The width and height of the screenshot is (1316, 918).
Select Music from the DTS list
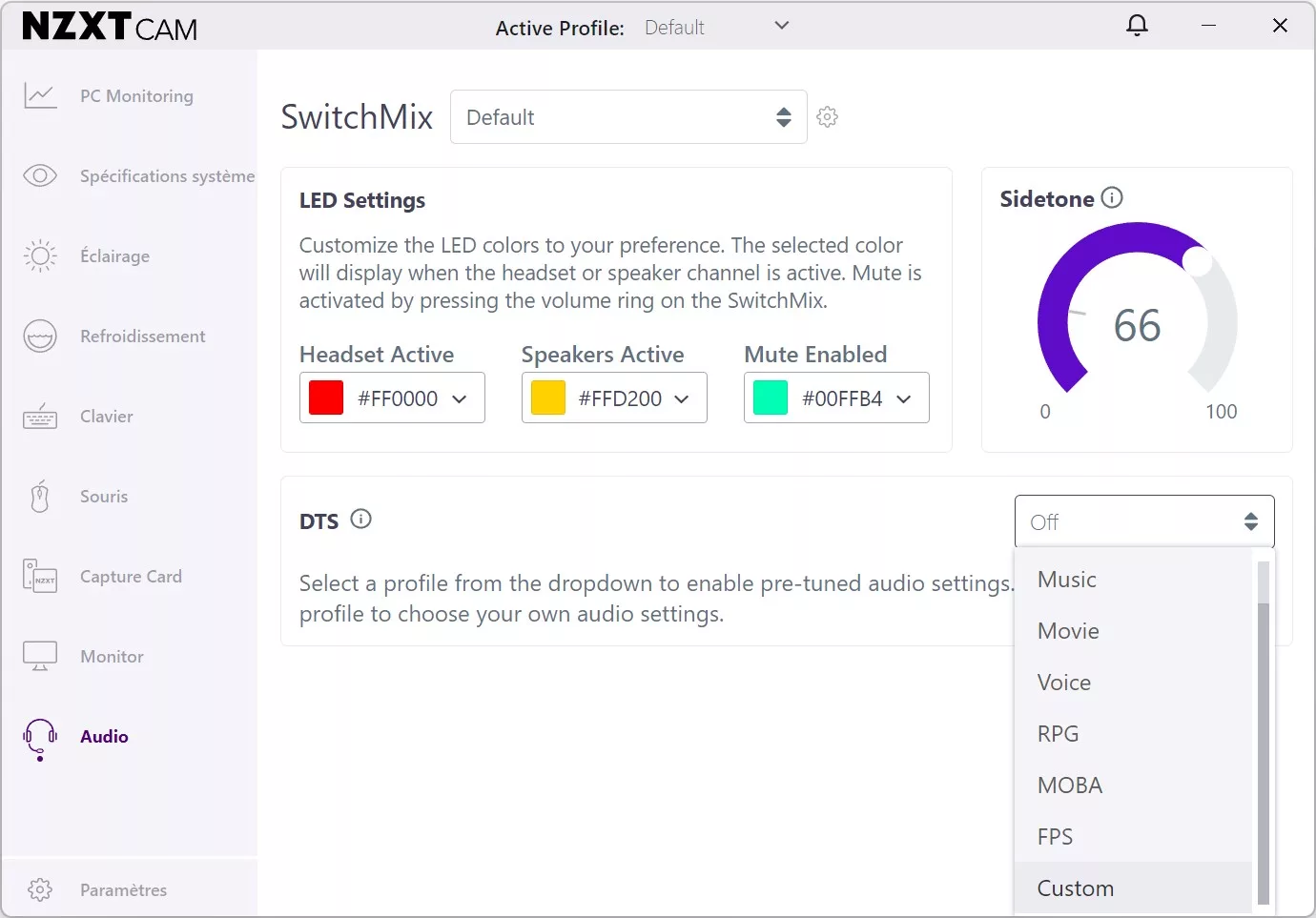(1066, 580)
